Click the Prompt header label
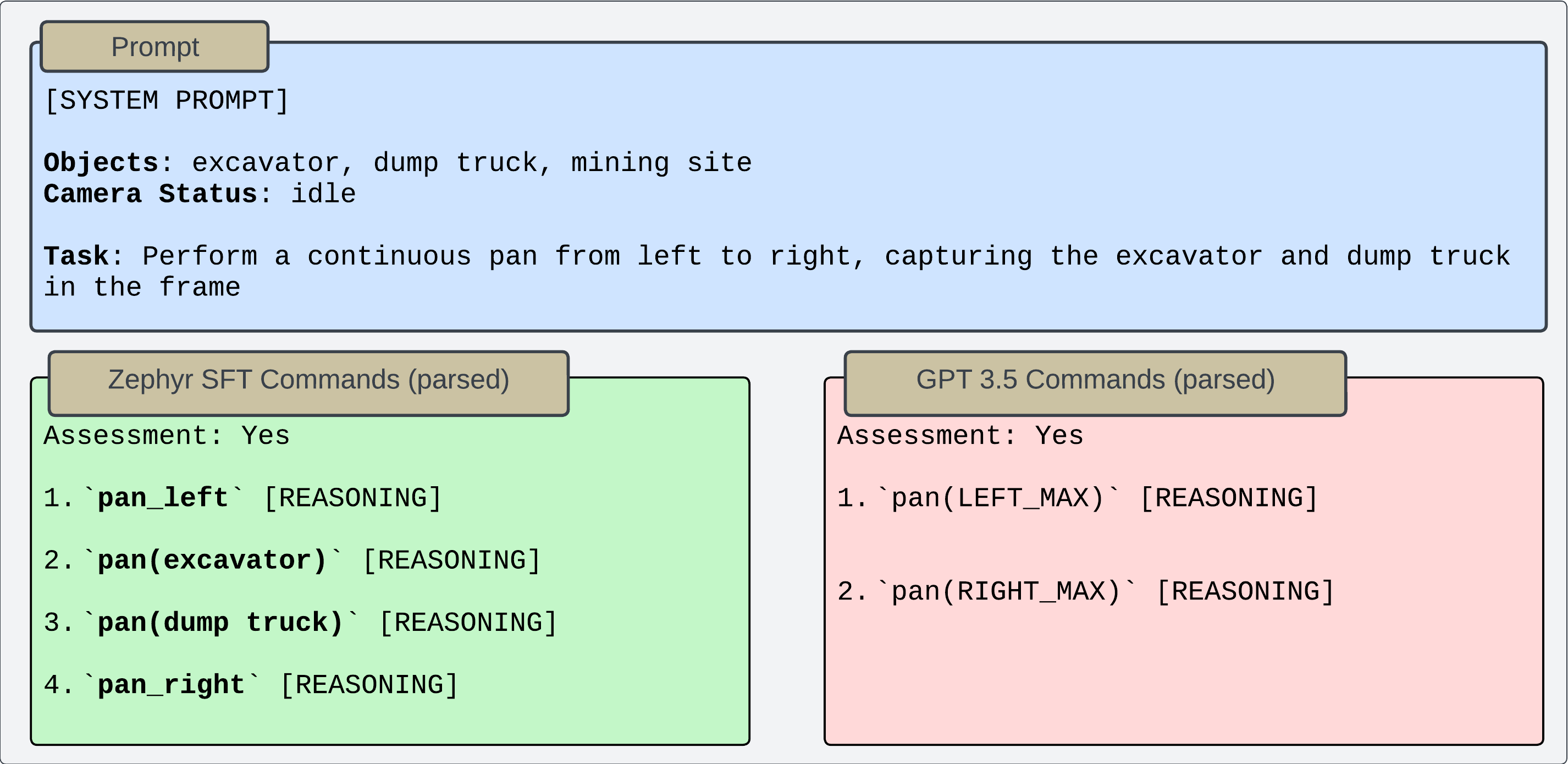Screen dimensions: 1568x764 pos(154,47)
